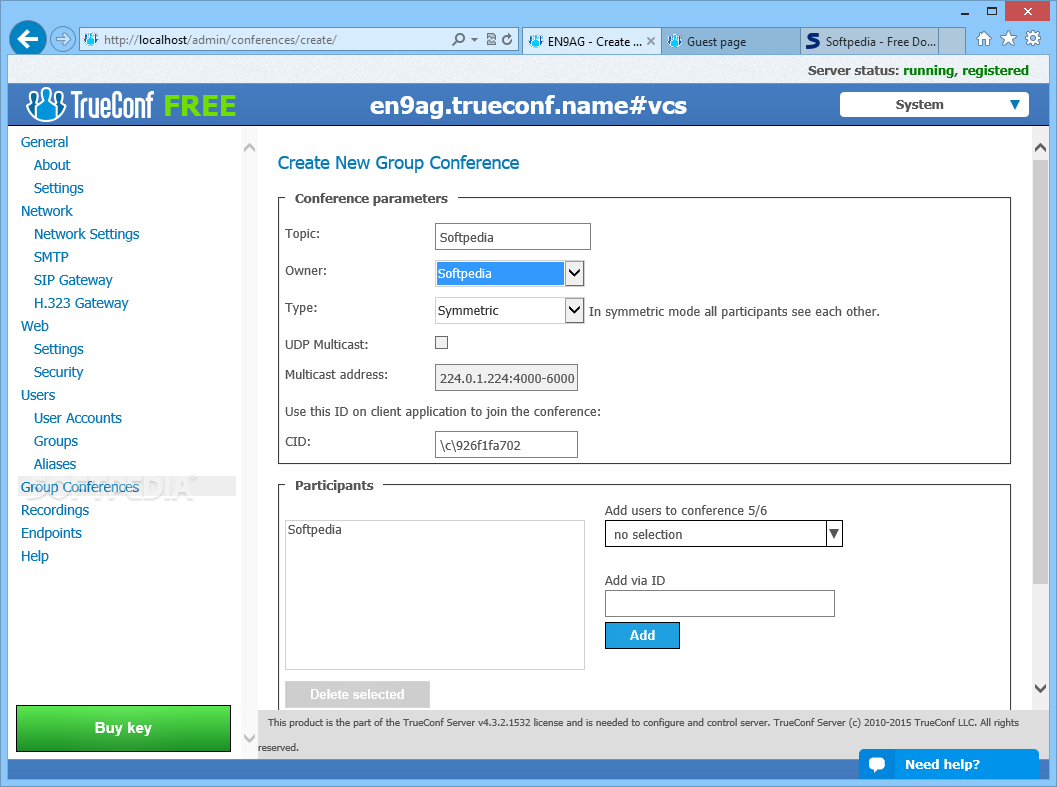Open Group Conferences link
Screen dimensions: 1057x787
80,486
